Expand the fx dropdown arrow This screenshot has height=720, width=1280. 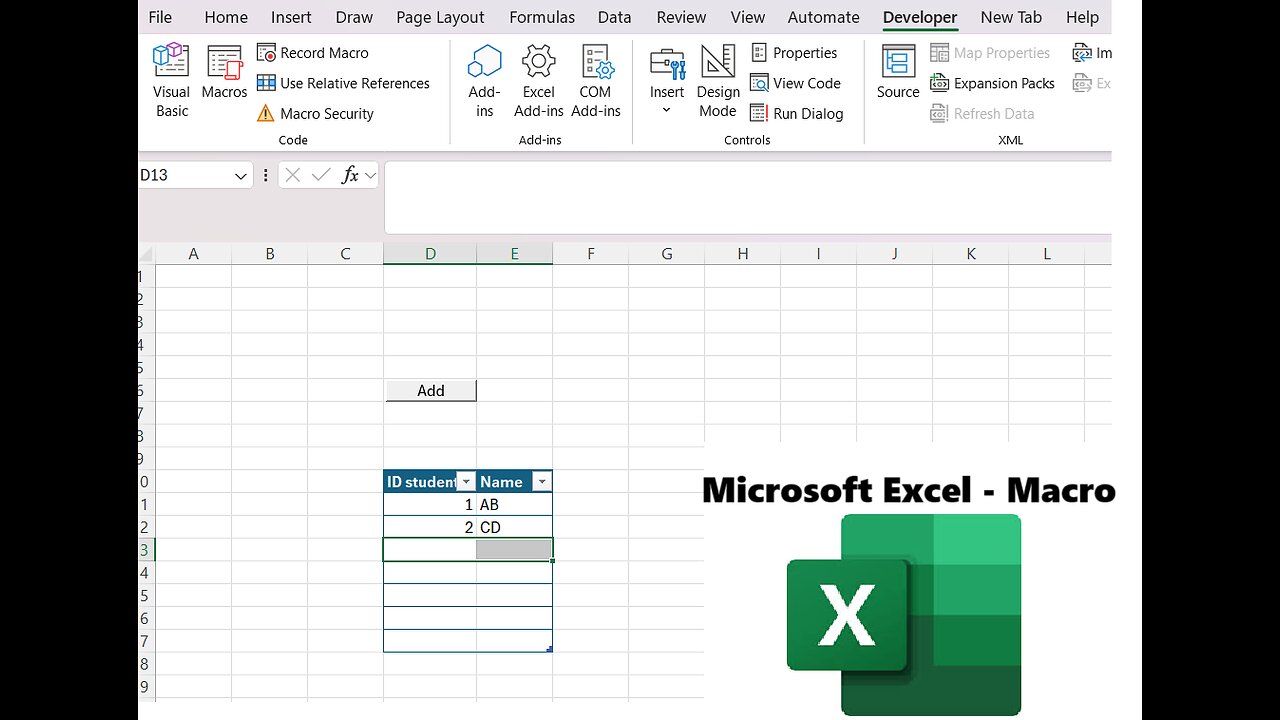(x=371, y=176)
